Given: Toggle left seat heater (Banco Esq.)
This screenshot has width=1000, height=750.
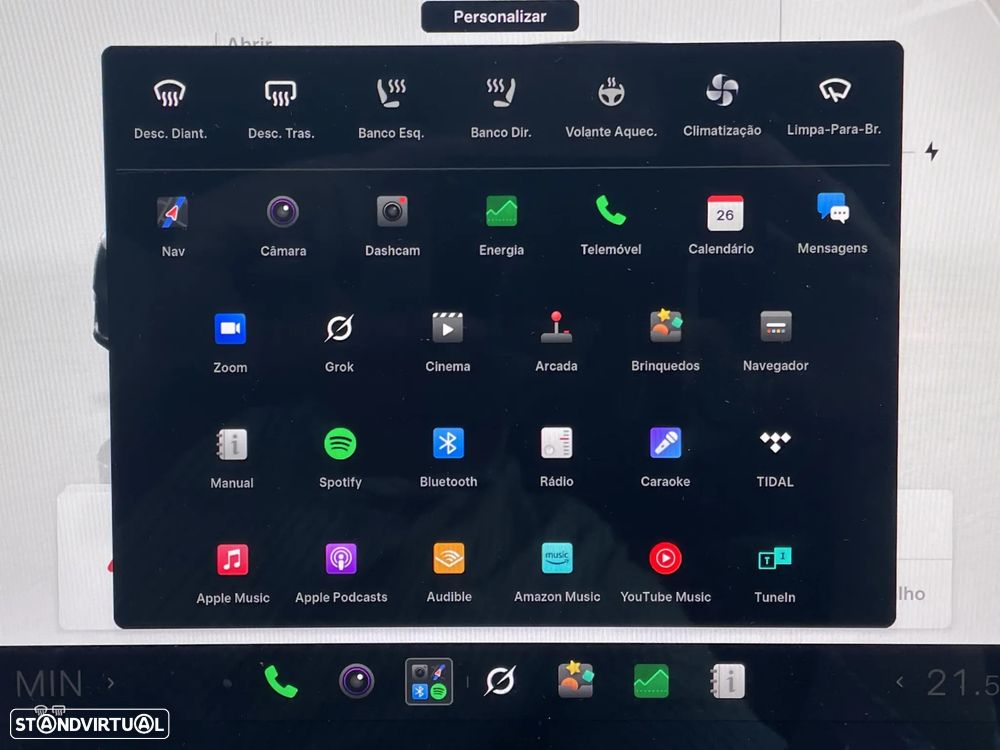Looking at the screenshot, I should point(391,93).
